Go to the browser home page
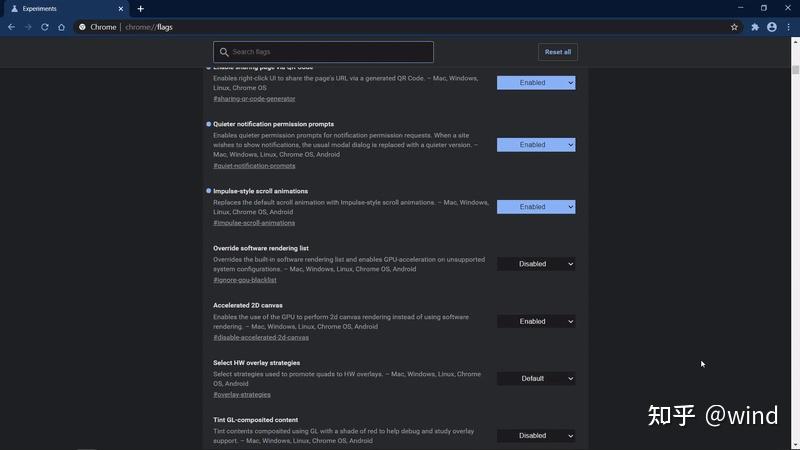The image size is (800, 450). click(61, 27)
